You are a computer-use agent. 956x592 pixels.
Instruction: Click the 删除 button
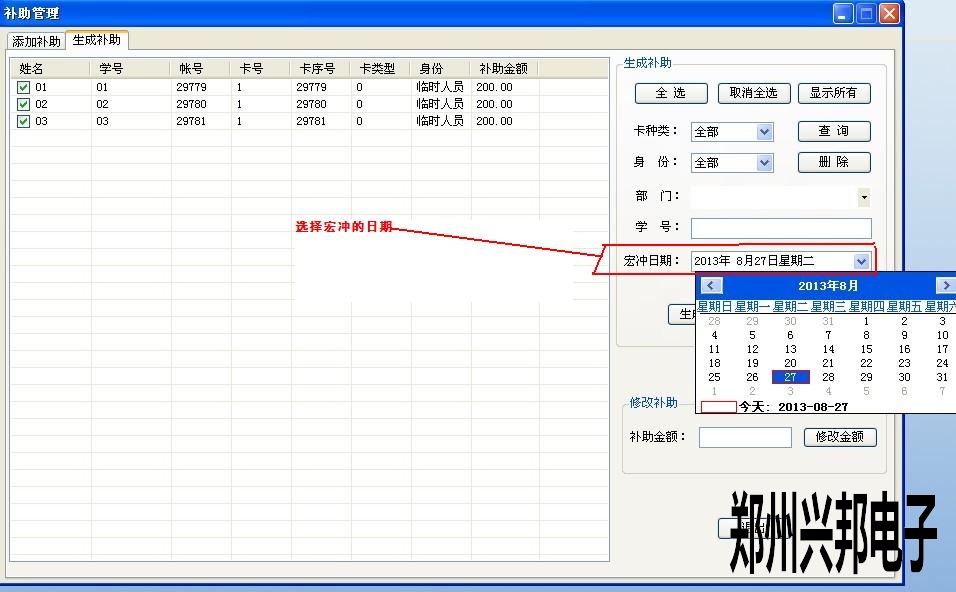pyautogui.click(x=833, y=162)
